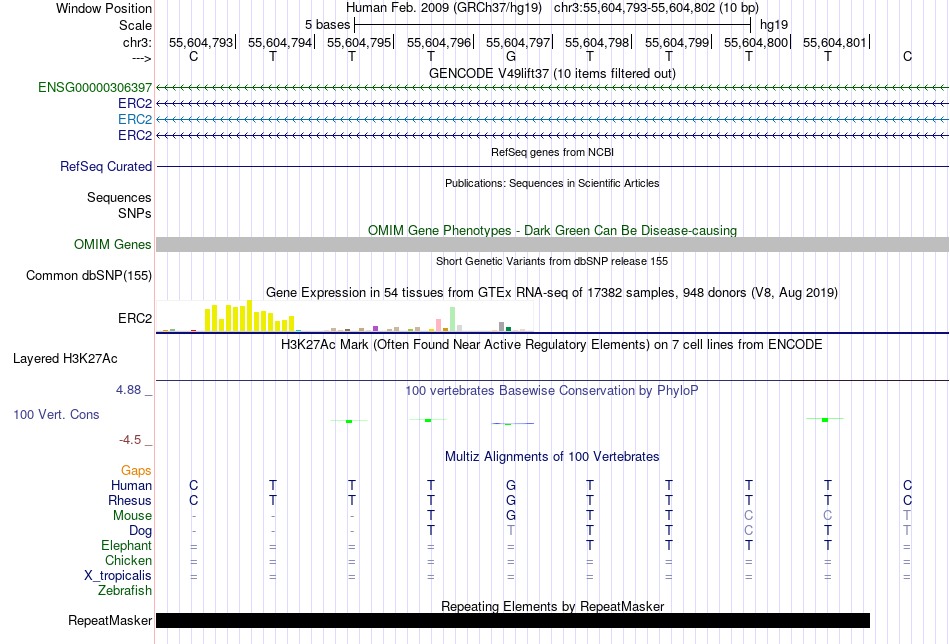This screenshot has width=950, height=644.
Task: Click the Layered H3K27Ac track label
Action: coord(65,359)
